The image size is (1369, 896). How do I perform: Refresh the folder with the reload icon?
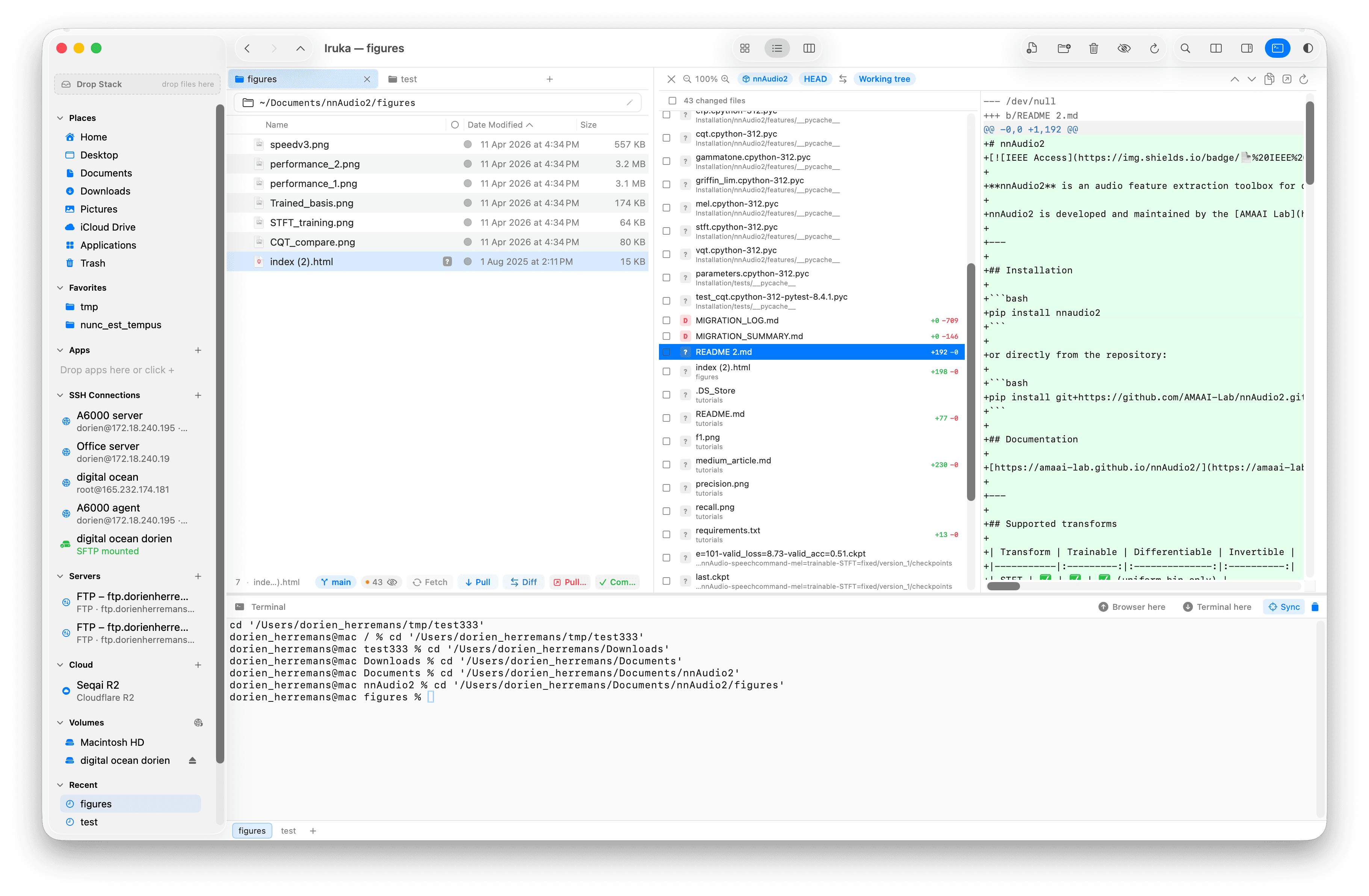click(1154, 48)
